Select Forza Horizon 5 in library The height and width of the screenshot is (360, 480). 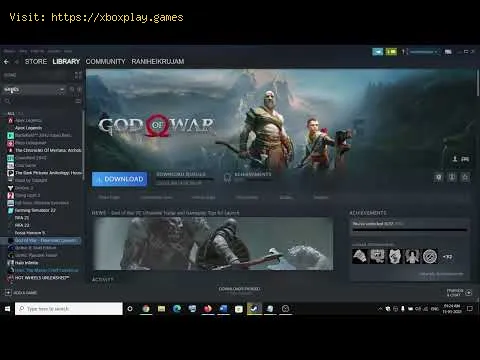30,233
